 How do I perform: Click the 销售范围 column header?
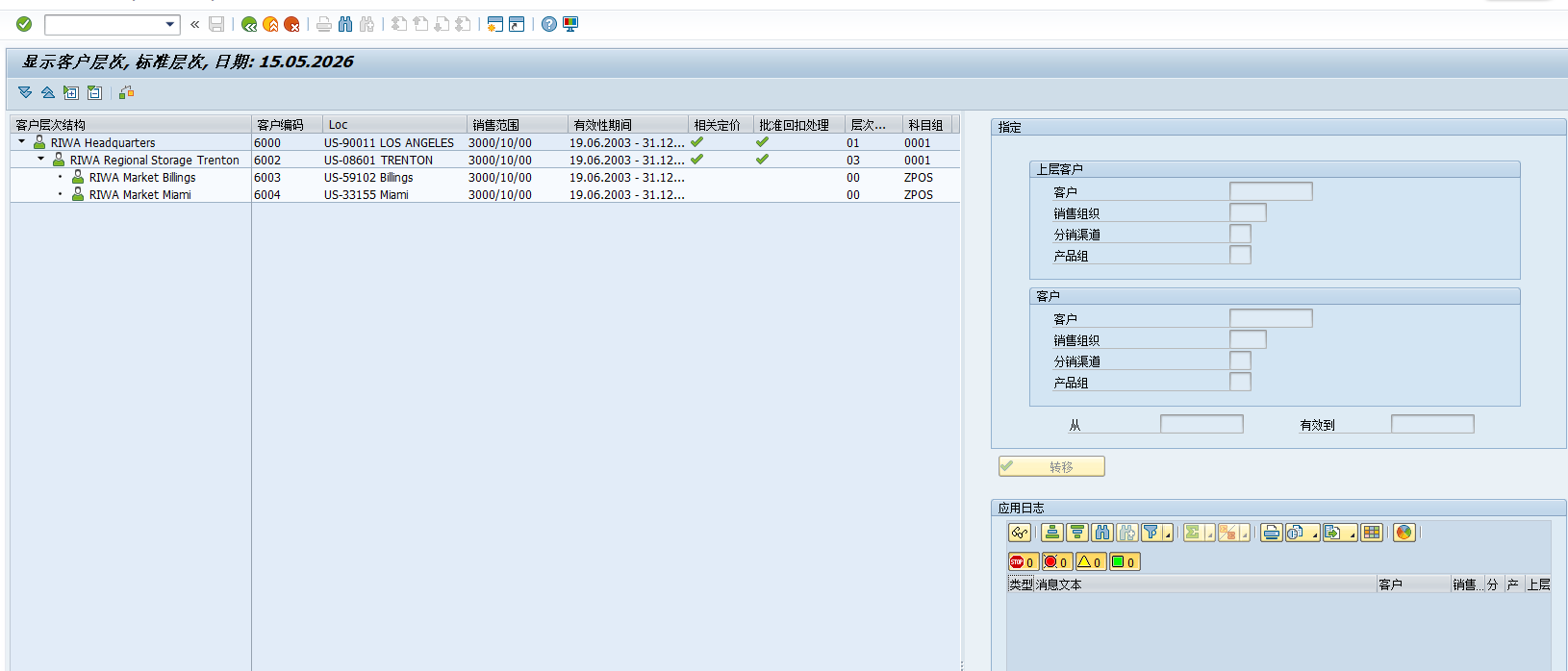pyautogui.click(x=517, y=125)
